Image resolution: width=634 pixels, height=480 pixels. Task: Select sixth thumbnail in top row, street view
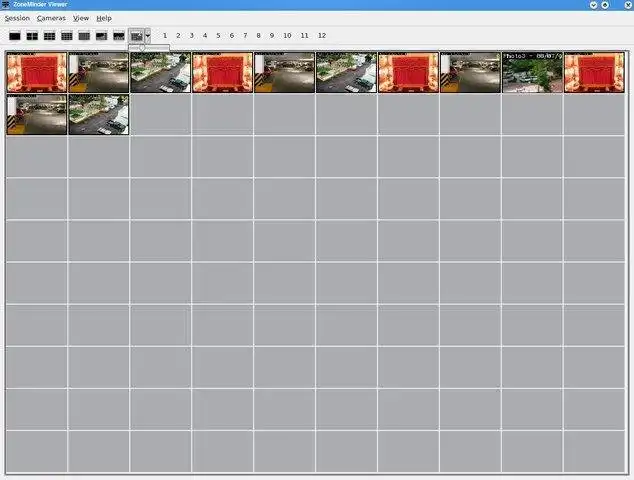[346, 72]
